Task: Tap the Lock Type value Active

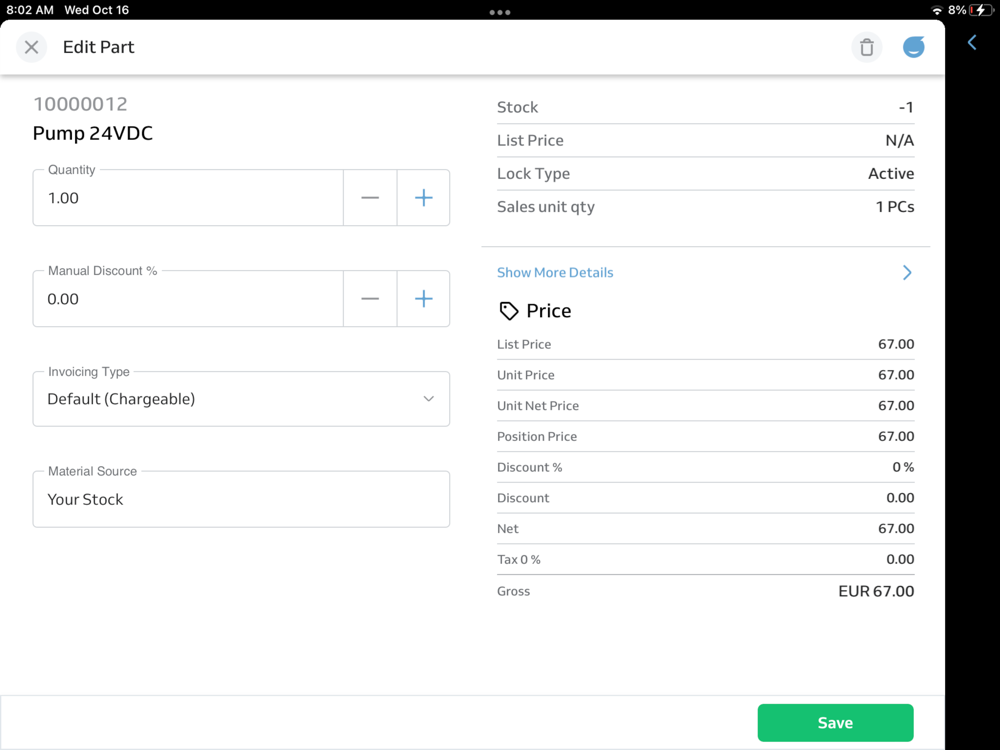Action: (891, 173)
